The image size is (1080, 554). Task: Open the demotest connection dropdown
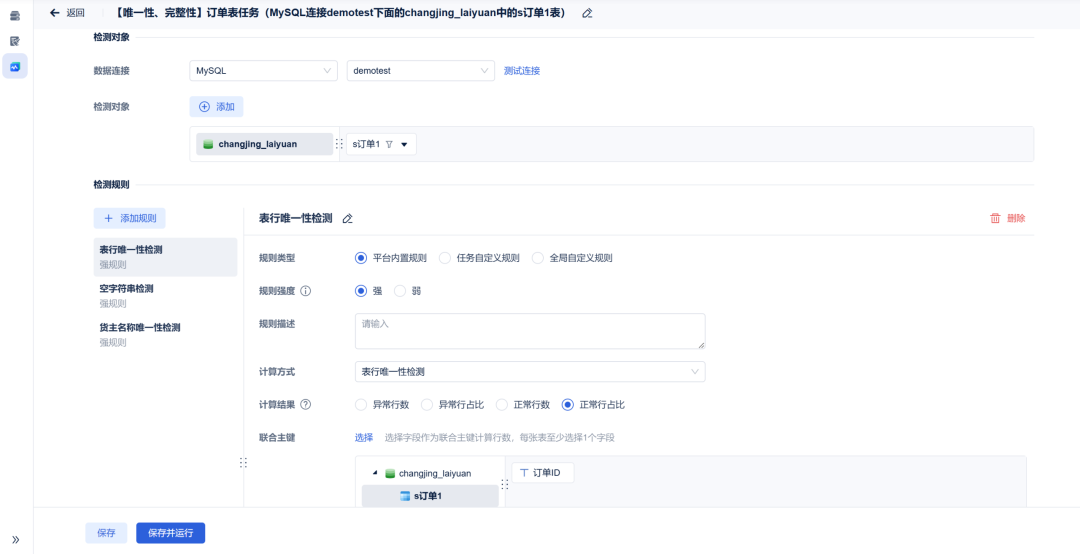tap(420, 70)
